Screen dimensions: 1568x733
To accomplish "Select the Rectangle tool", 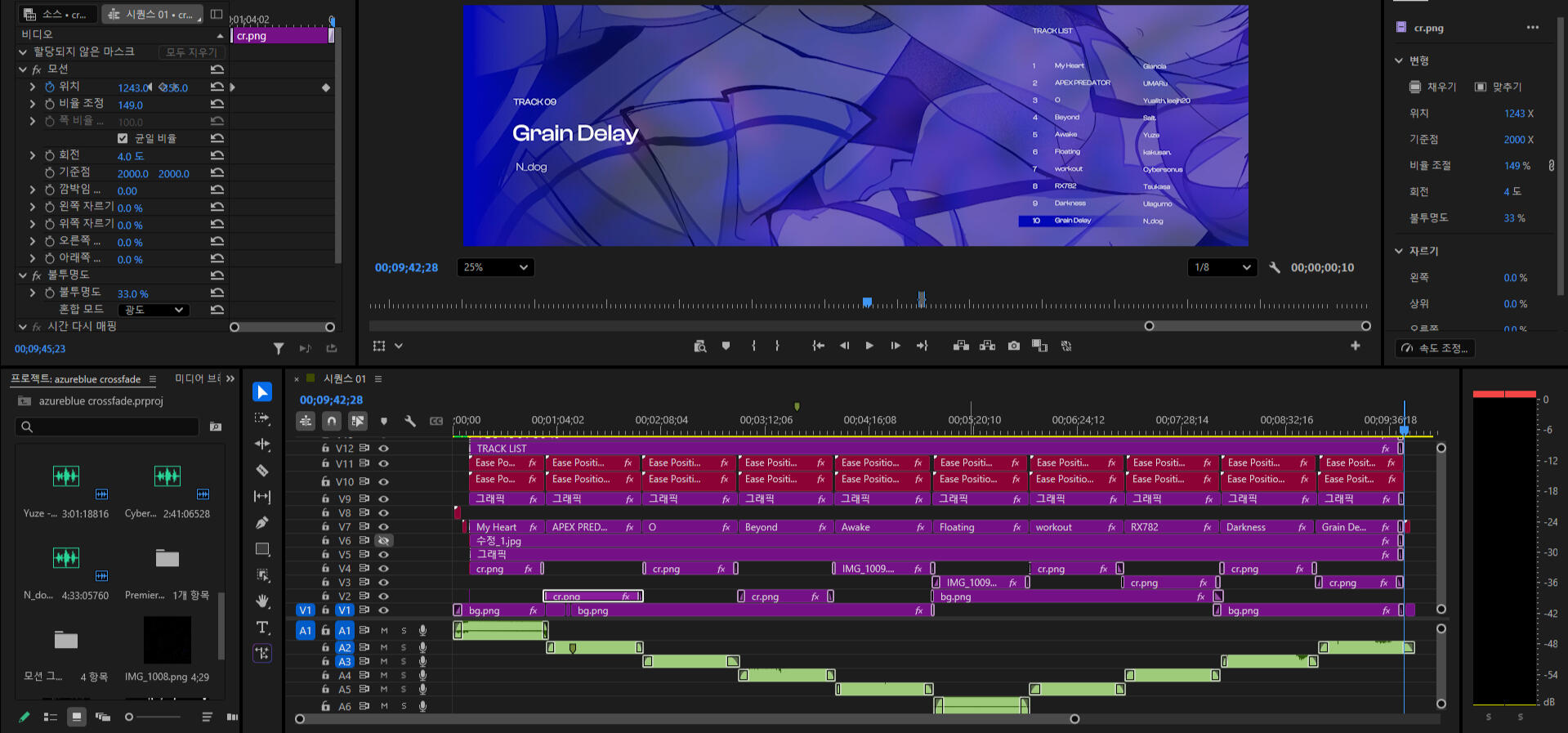I will tap(262, 549).
